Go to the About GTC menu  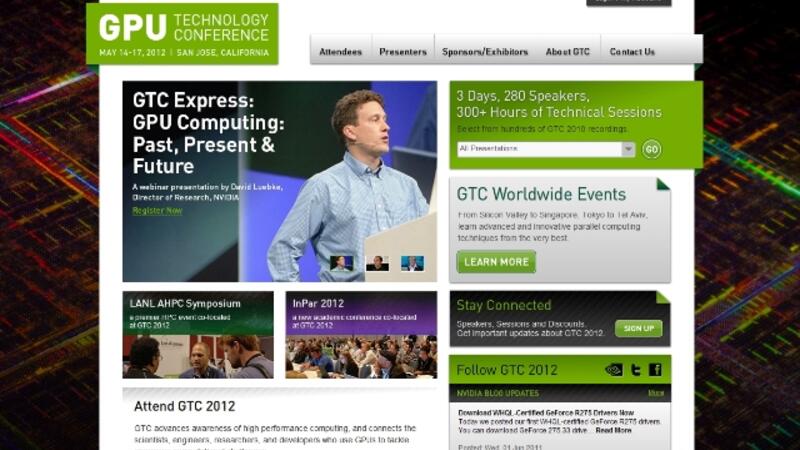[567, 52]
